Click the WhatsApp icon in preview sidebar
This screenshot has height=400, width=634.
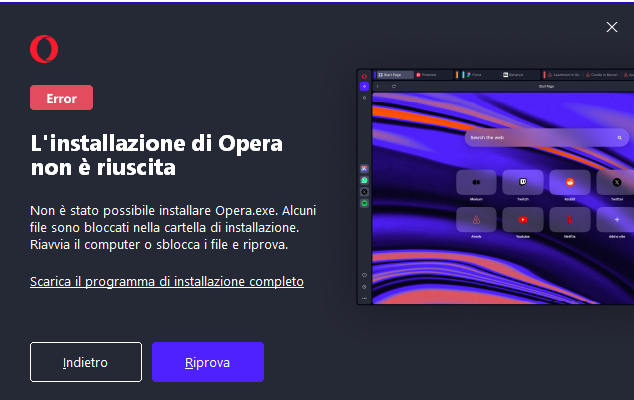click(x=364, y=180)
